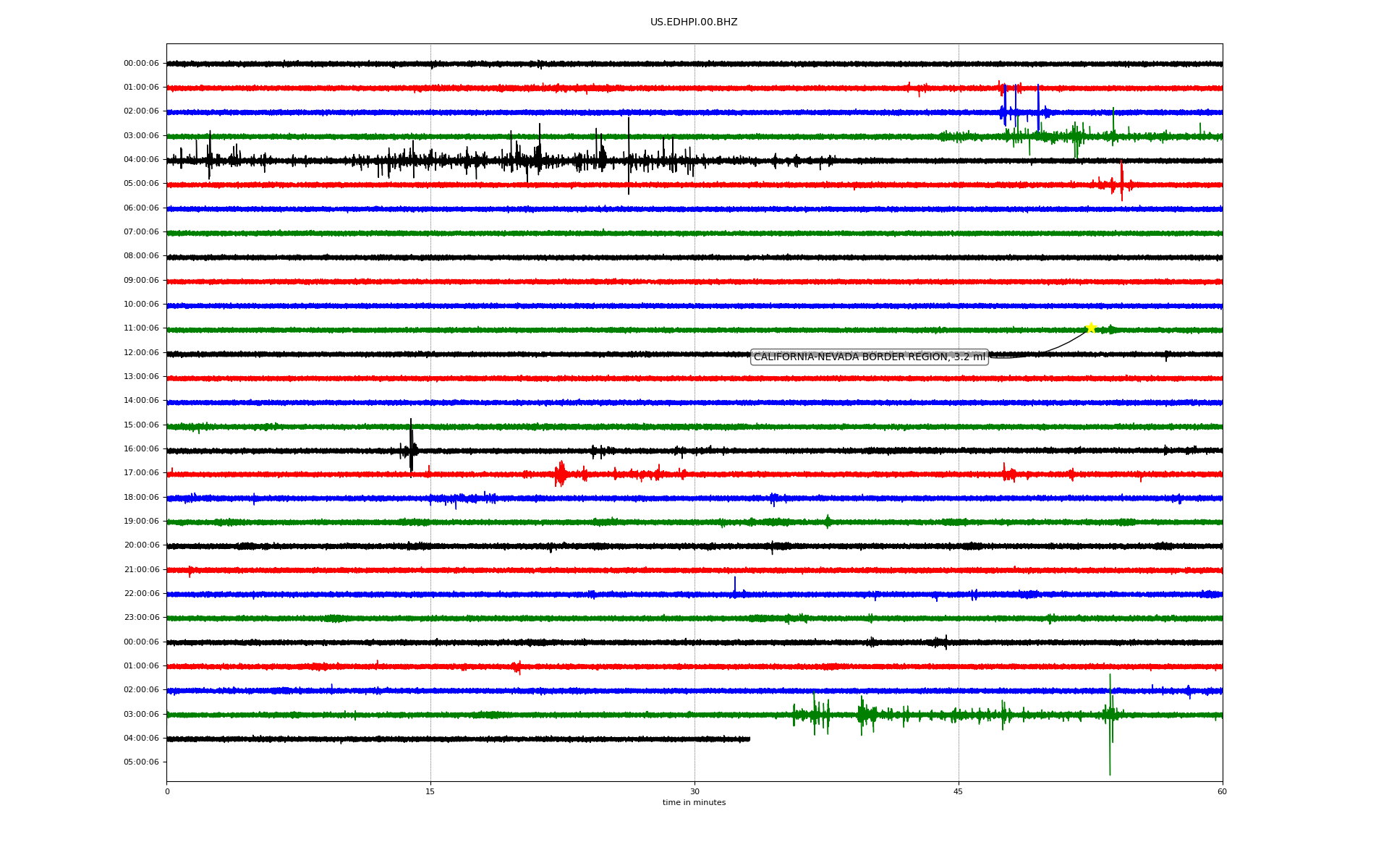Select the 12:00:06 trace time label
The width and height of the screenshot is (1389, 868).
(141, 353)
